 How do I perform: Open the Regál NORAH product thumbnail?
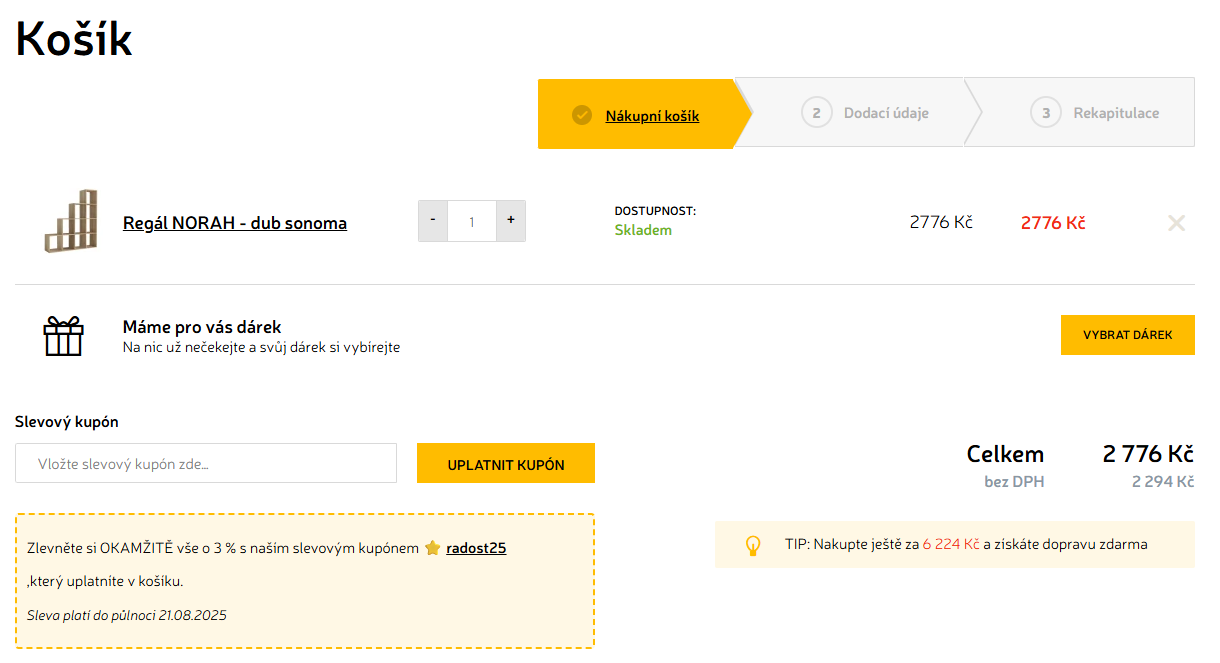71,221
